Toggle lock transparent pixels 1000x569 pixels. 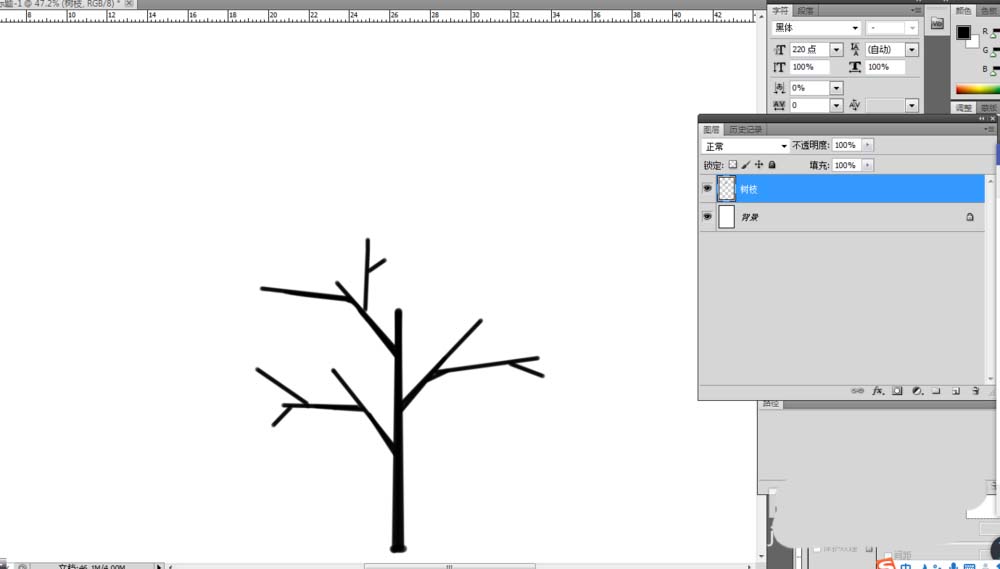(x=732, y=165)
